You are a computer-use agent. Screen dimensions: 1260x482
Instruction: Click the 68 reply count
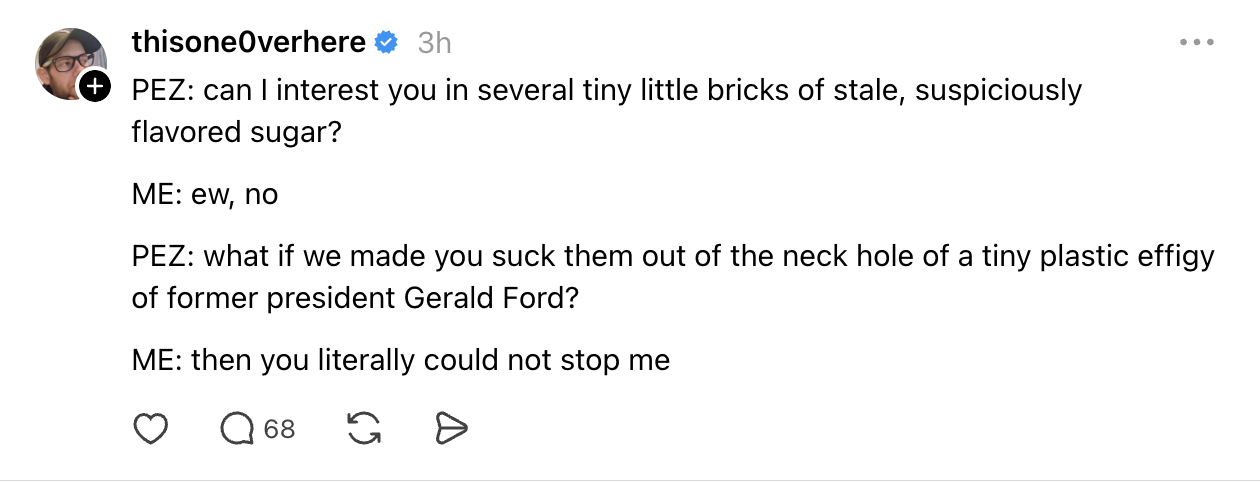(x=280, y=429)
